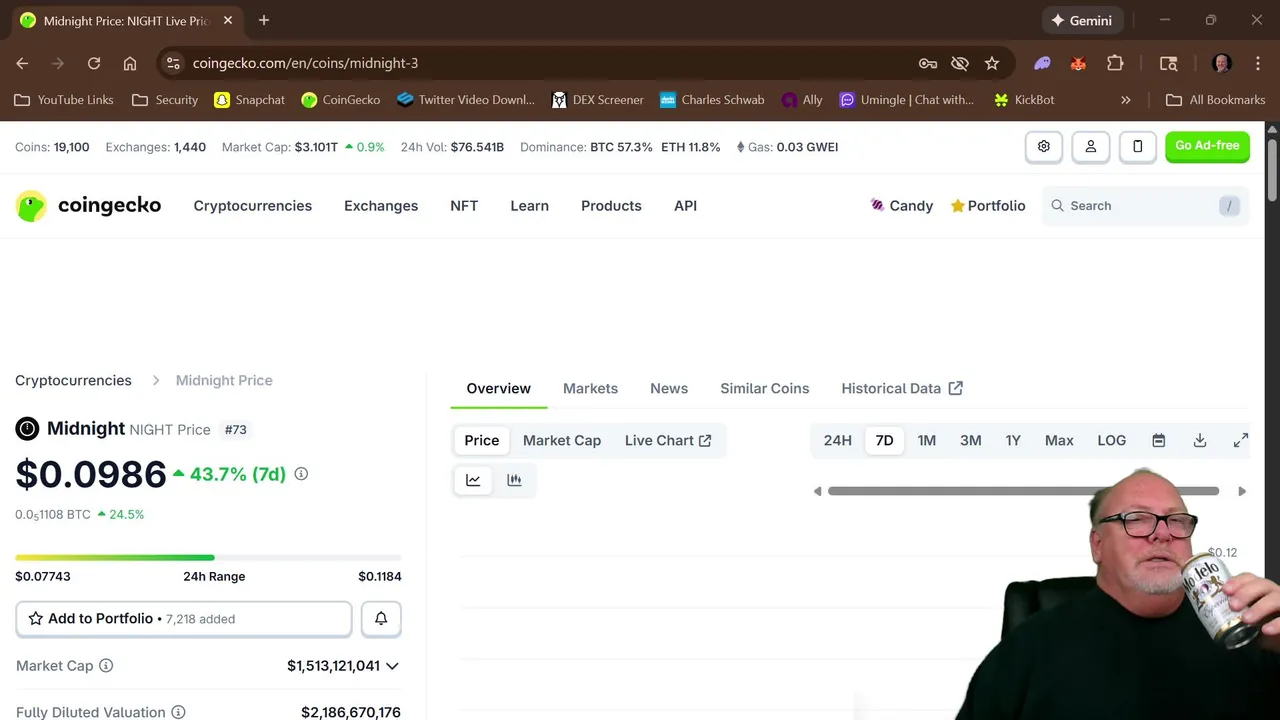Go back to the previous page
This screenshot has width=1280, height=720.
pyautogui.click(x=22, y=63)
